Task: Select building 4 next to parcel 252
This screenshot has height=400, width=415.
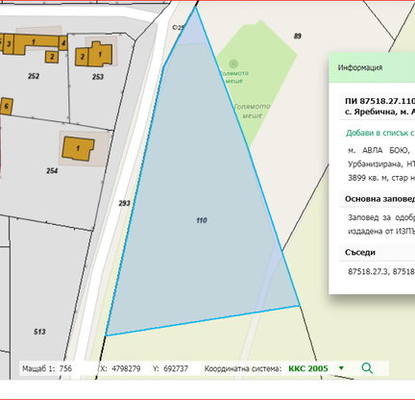Action: tap(63, 43)
